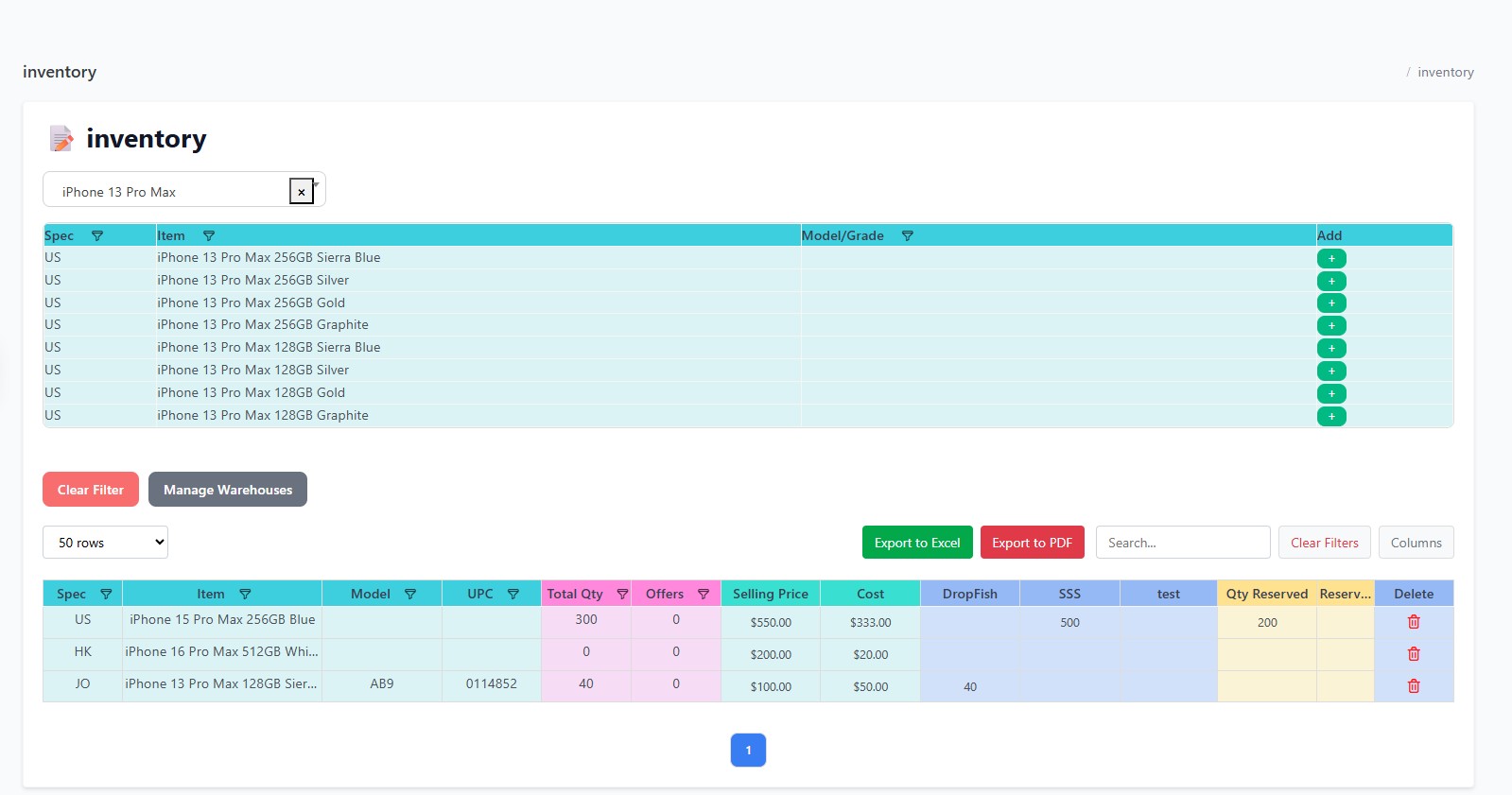Add iPhone 13 Pro Max 128GB Silver
The height and width of the screenshot is (795, 1512).
(x=1331, y=371)
